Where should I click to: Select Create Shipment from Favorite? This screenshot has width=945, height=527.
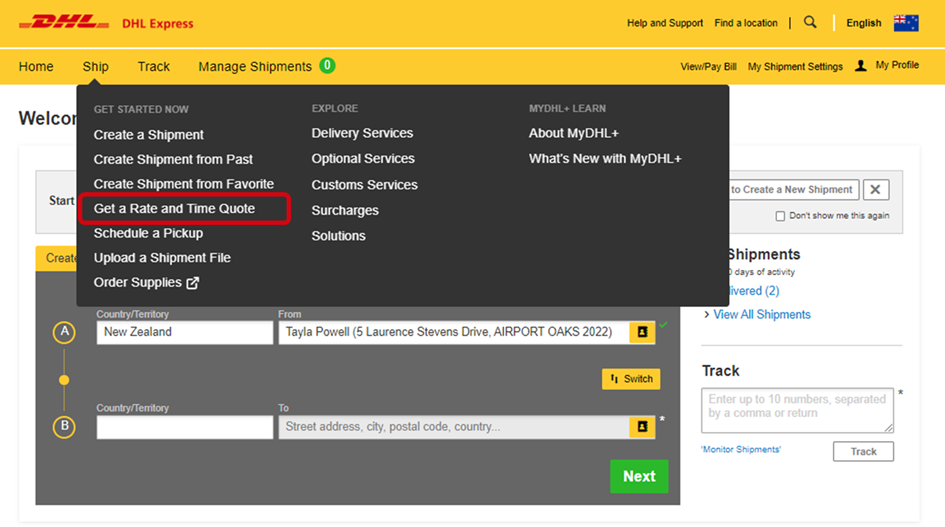183,184
